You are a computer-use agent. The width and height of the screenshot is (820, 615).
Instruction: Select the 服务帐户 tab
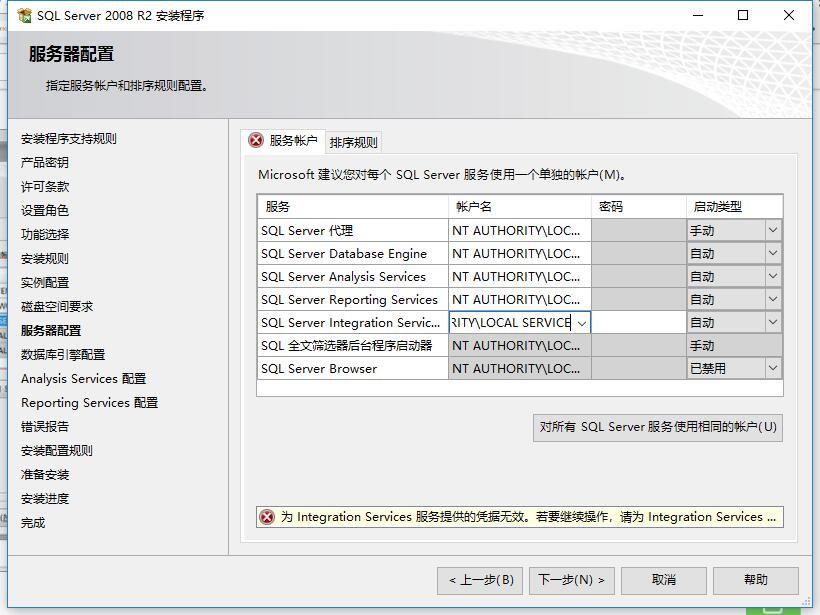(283, 141)
